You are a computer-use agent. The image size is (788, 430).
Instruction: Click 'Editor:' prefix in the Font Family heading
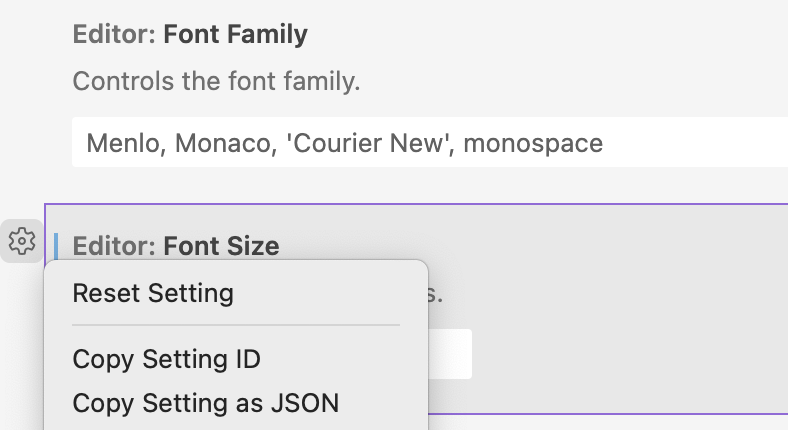pos(114,35)
